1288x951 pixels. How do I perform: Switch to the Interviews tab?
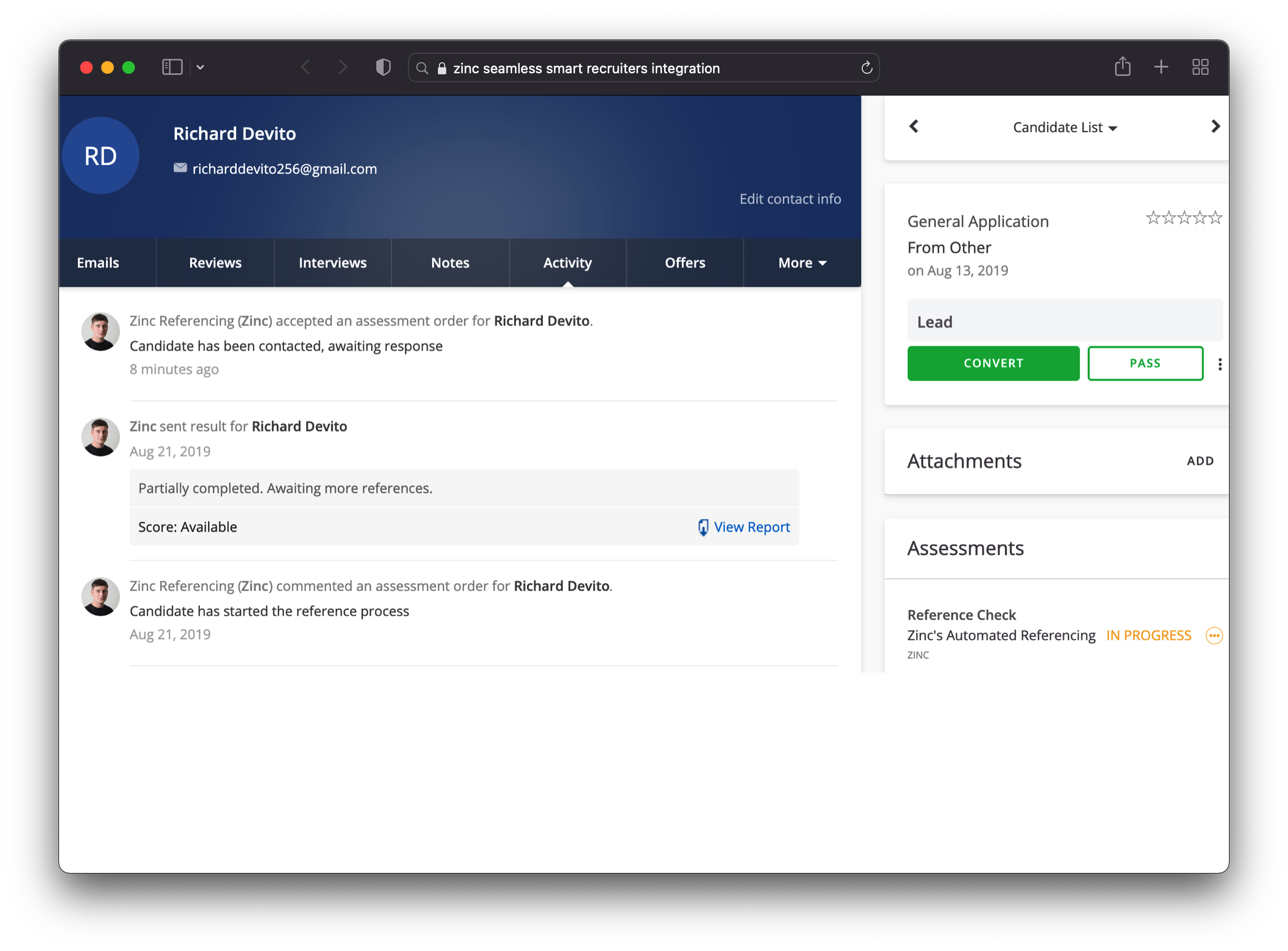point(333,263)
